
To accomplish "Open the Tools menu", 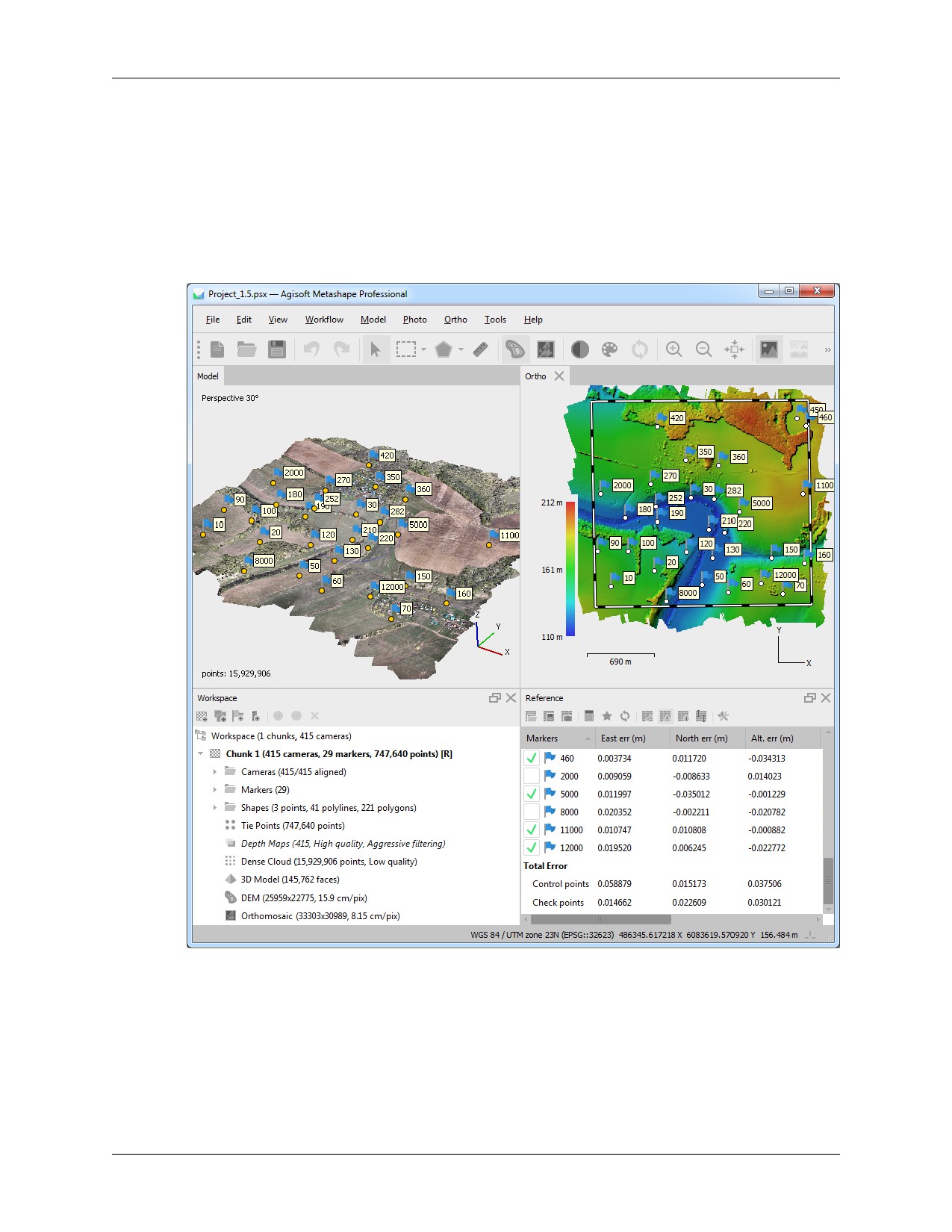I will (x=495, y=320).
